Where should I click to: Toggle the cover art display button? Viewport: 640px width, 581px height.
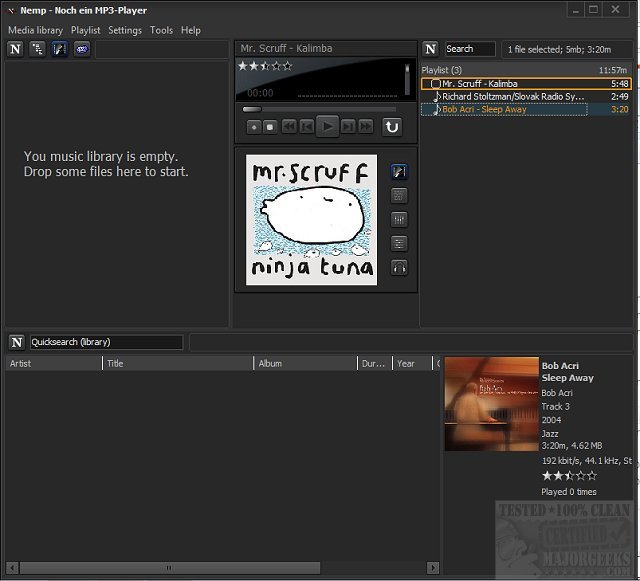(x=400, y=171)
